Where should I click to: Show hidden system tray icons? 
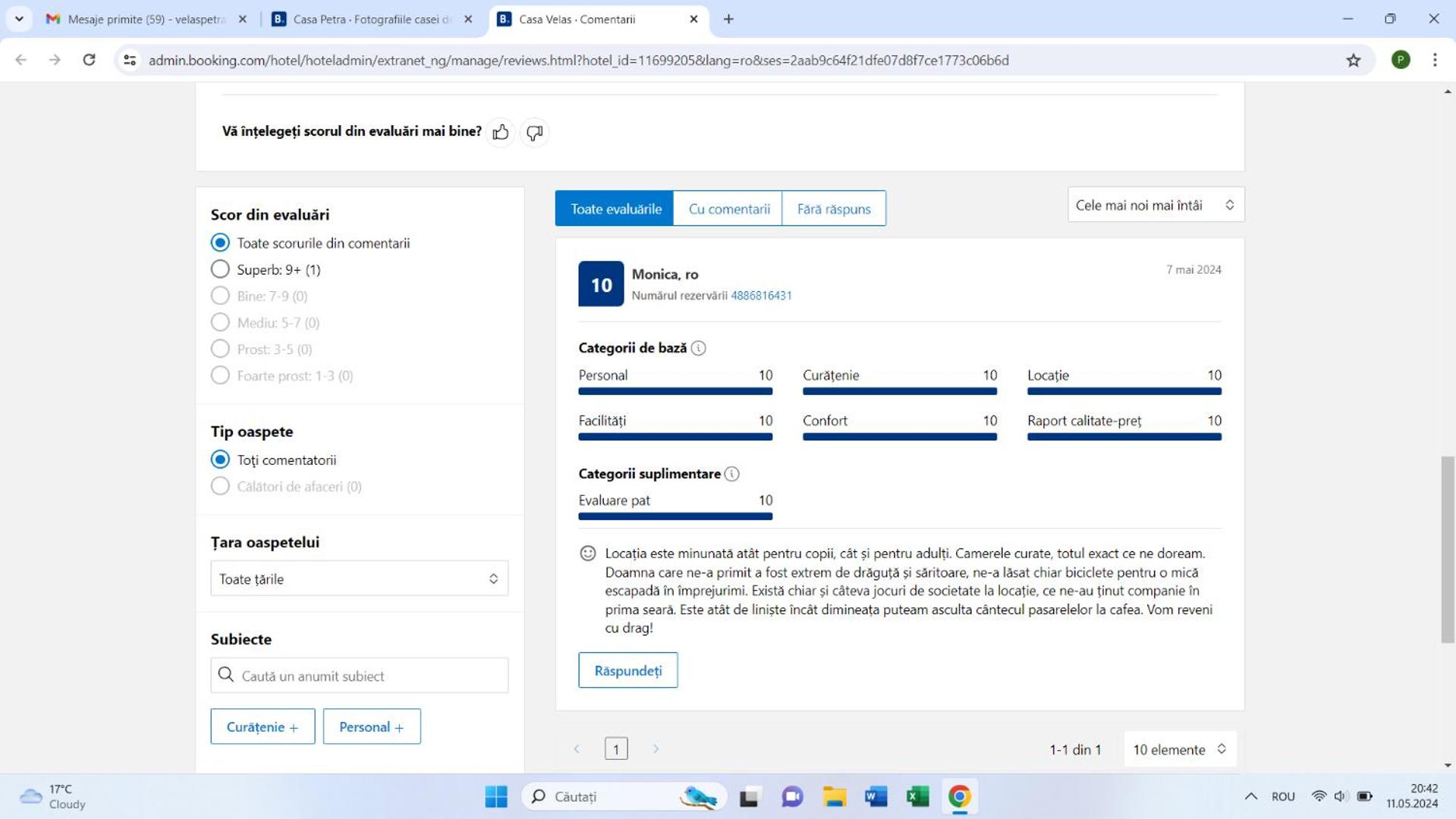click(1250, 796)
